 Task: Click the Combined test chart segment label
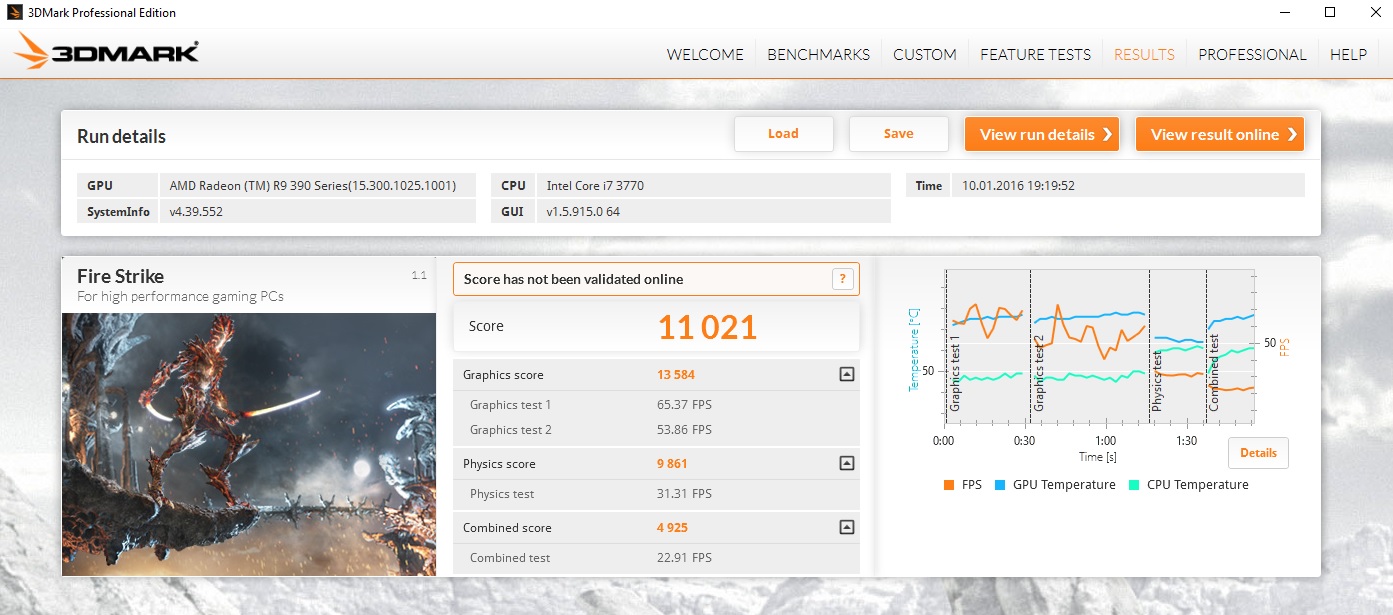[x=1214, y=372]
